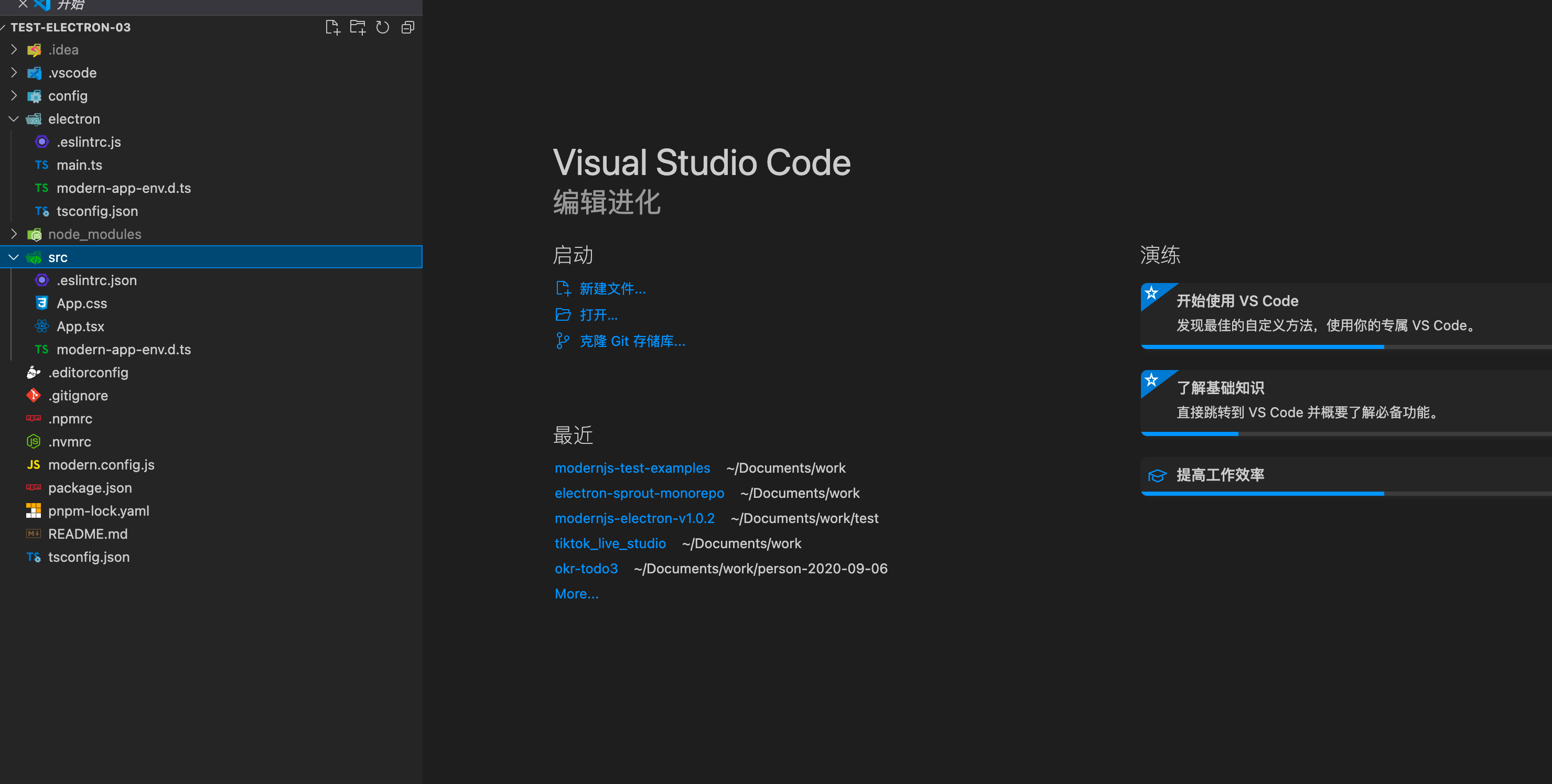
Task: Open the modernjs-test-examples recent project
Action: (x=632, y=468)
